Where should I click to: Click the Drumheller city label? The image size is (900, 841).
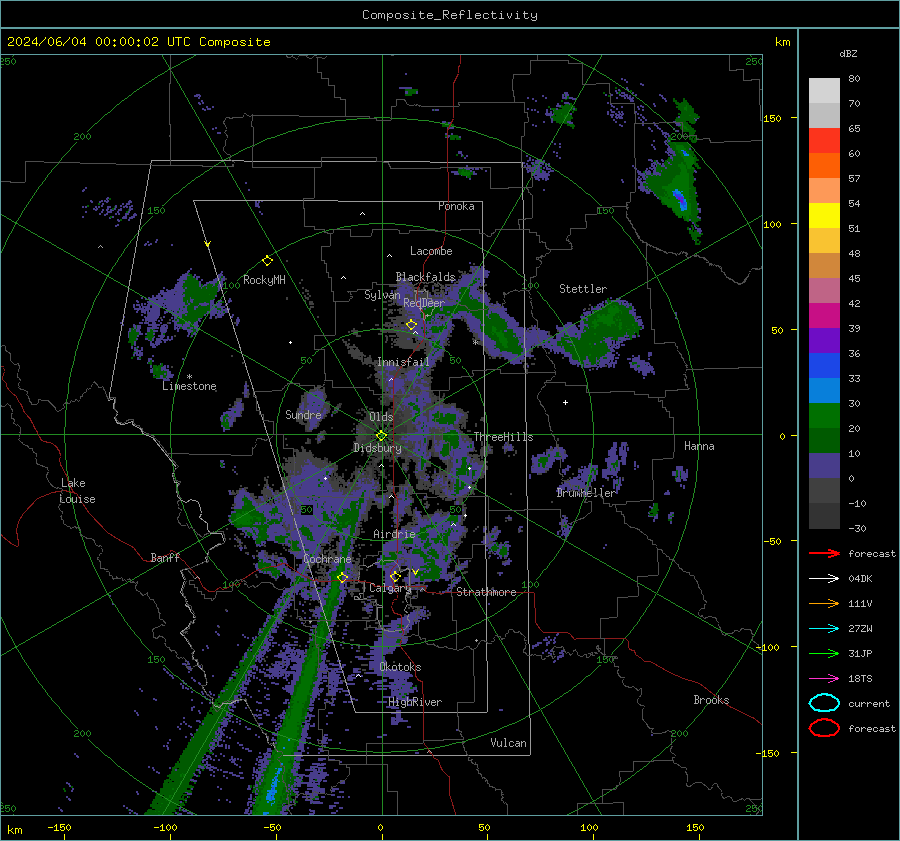pyautogui.click(x=586, y=493)
